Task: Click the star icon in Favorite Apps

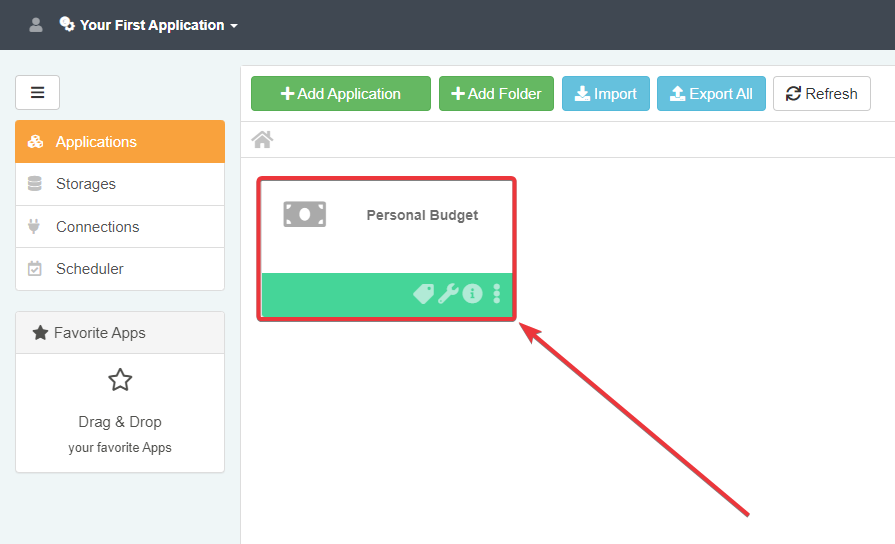Action: click(x=120, y=380)
